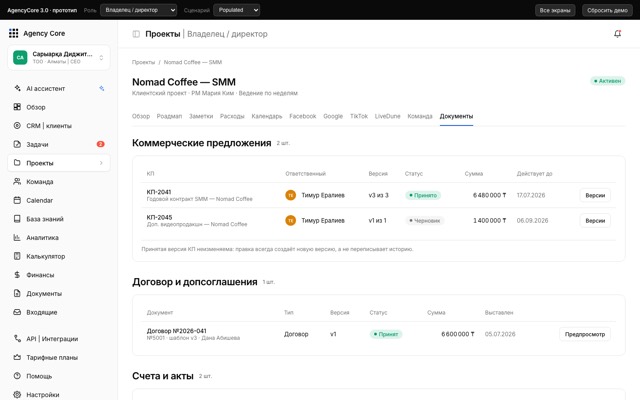
Task: Open Версии for КП-2045
Action: [595, 220]
